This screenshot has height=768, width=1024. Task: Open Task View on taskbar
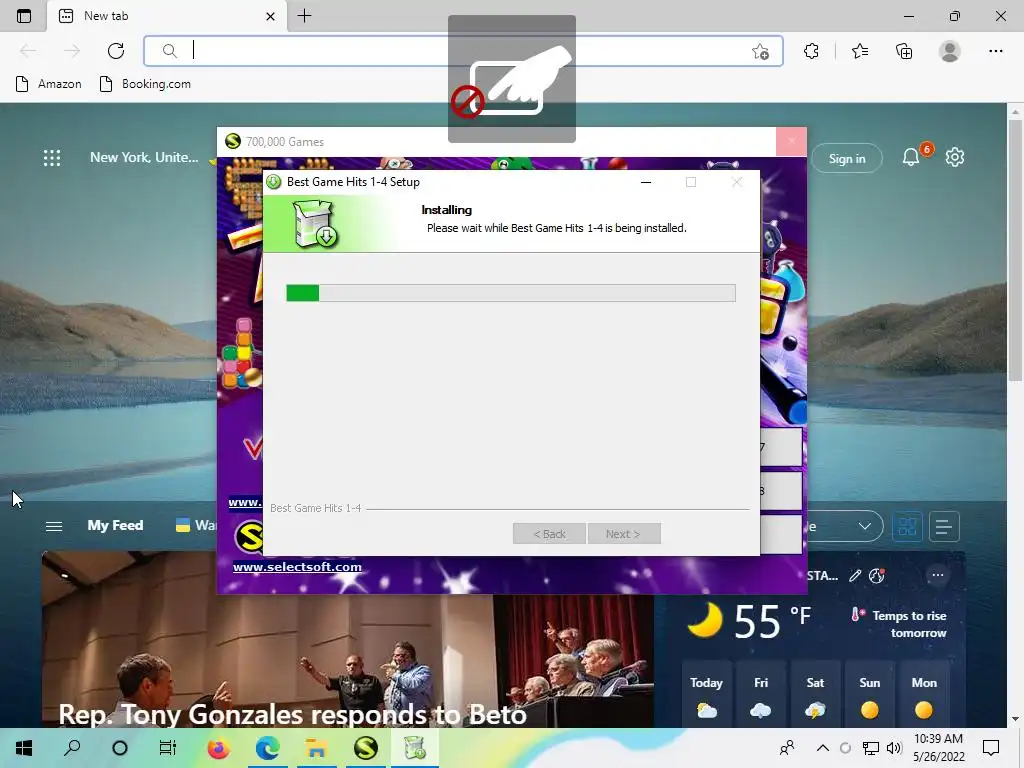click(x=168, y=748)
